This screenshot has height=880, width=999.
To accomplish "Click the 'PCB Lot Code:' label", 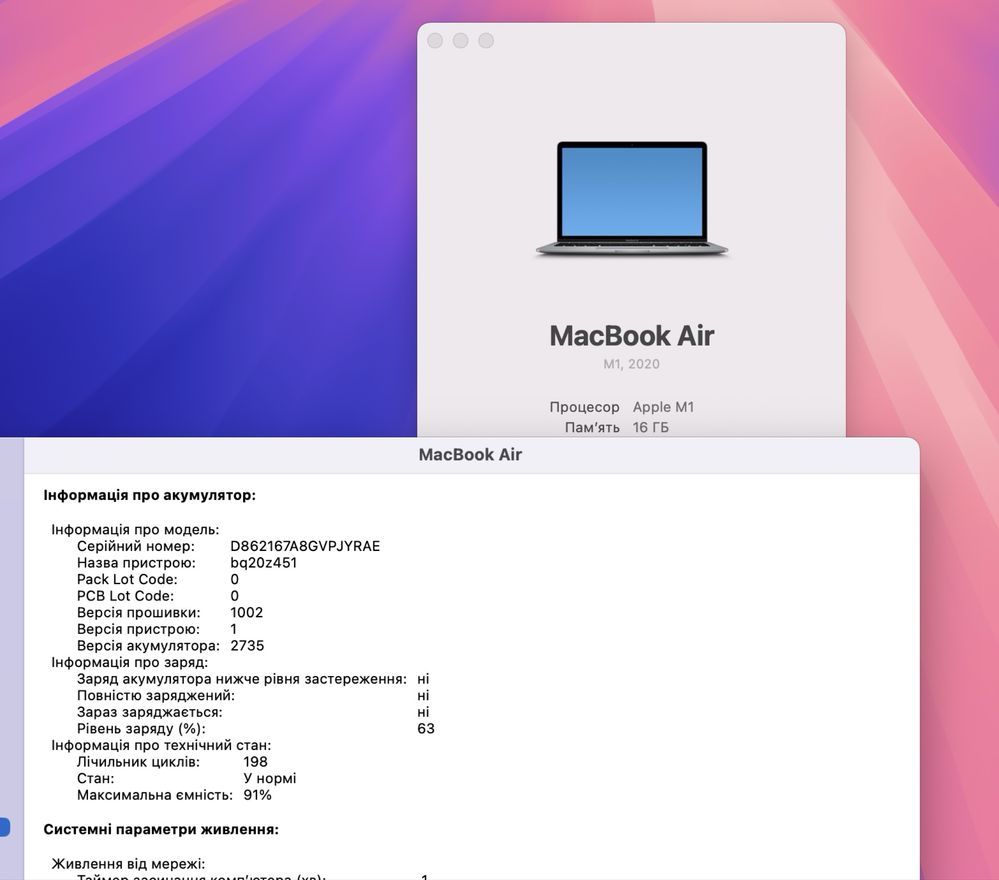I will [126, 596].
